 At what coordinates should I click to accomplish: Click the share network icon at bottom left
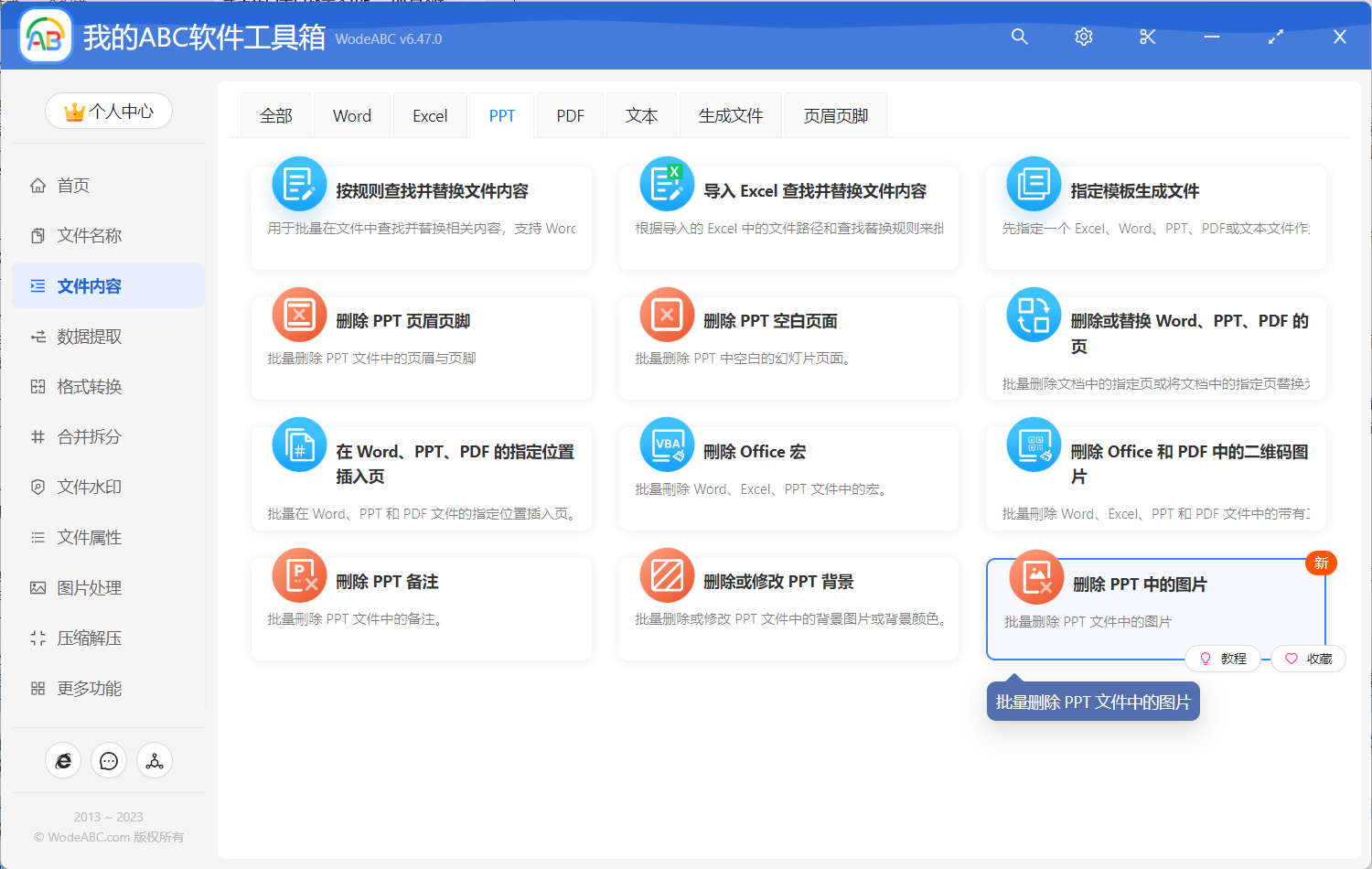(155, 760)
